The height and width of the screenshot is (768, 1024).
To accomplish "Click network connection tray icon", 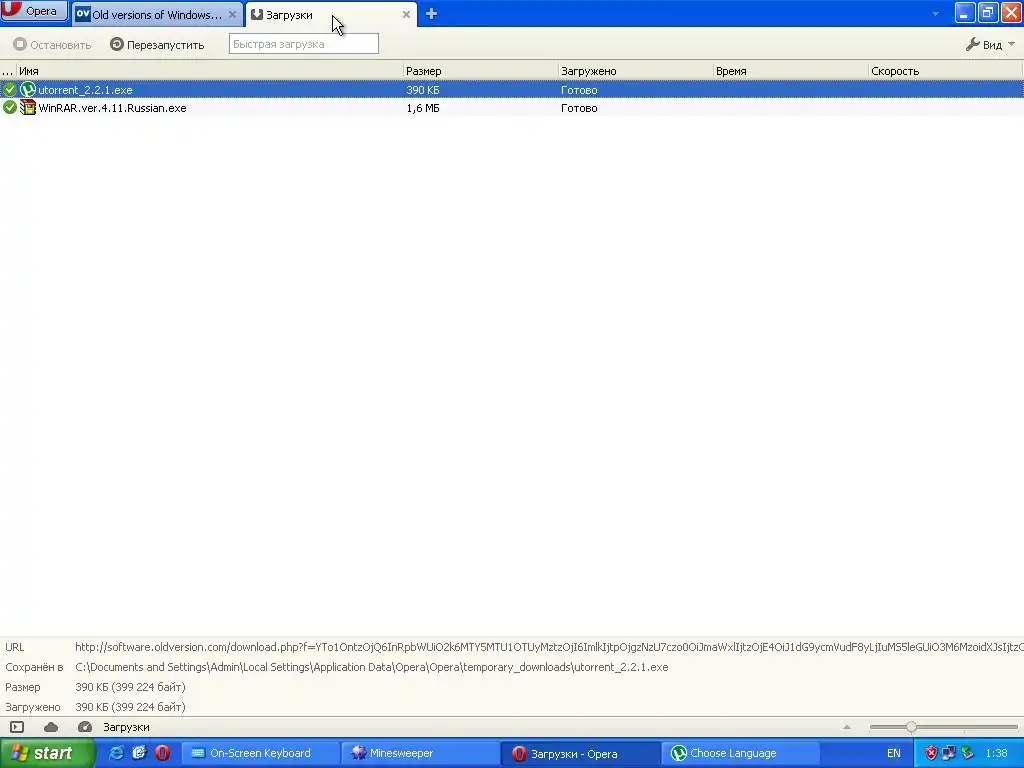I will pyautogui.click(x=949, y=753).
